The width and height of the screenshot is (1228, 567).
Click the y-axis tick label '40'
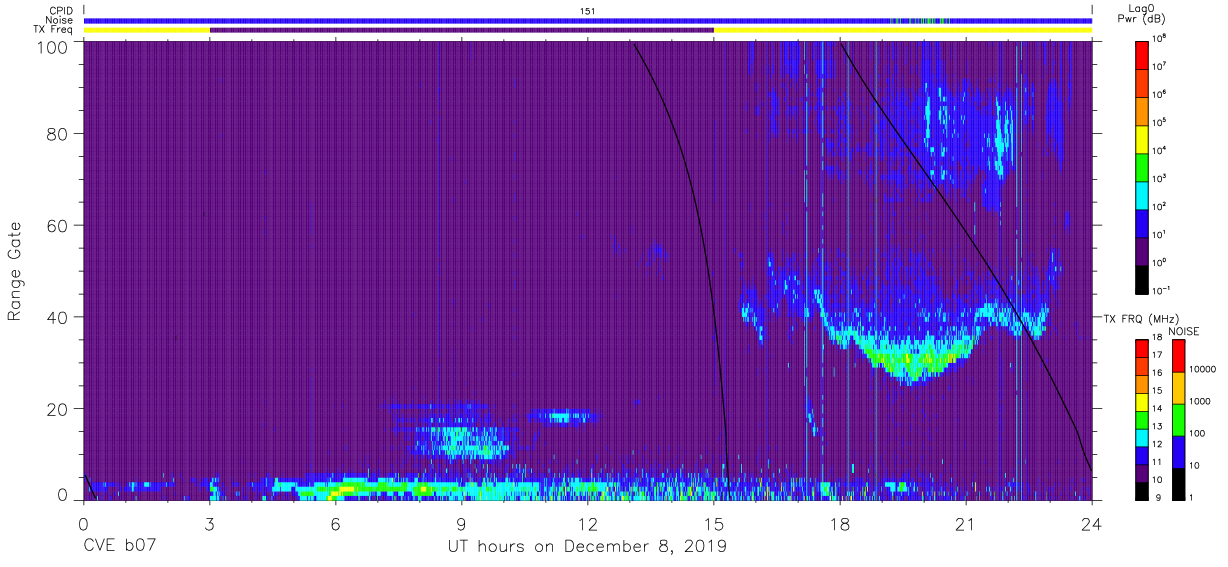(57, 317)
